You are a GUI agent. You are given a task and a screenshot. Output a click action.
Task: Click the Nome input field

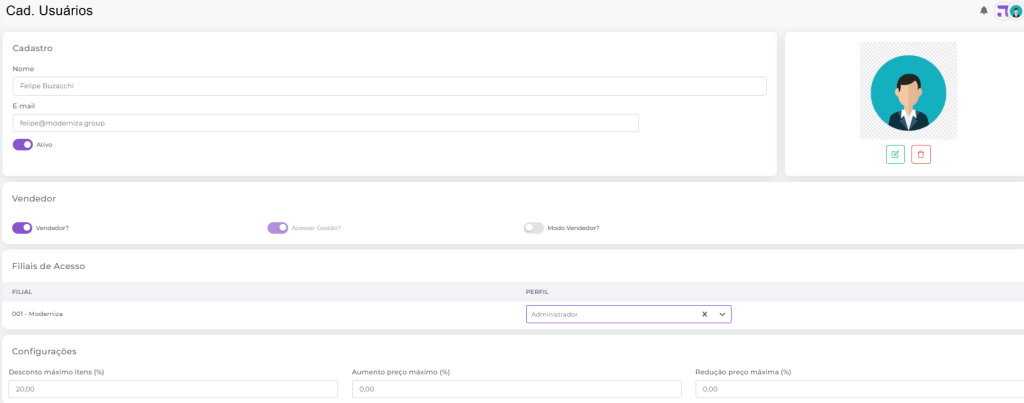(x=389, y=86)
